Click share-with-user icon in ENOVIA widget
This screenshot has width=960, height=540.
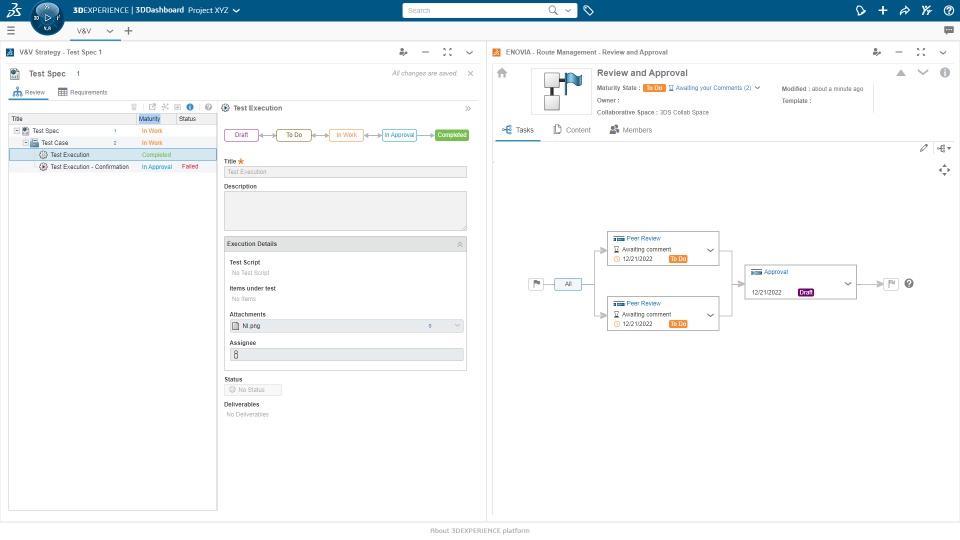point(877,52)
